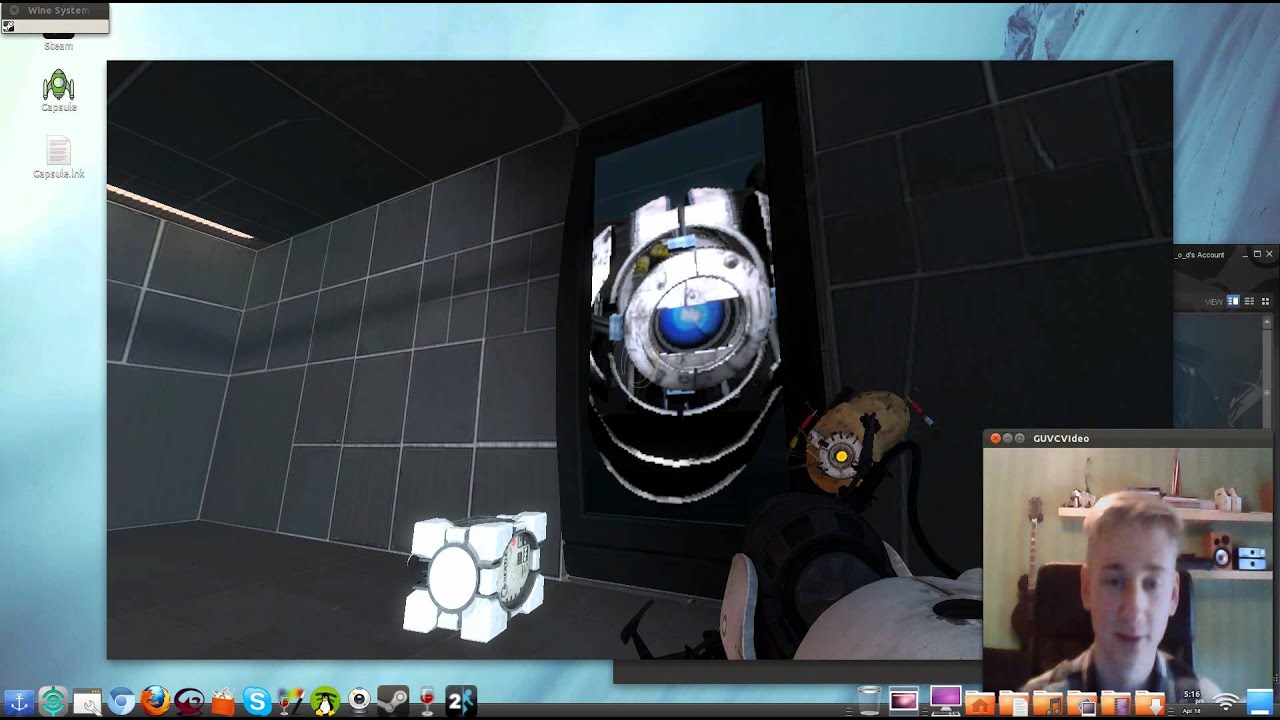This screenshot has height=720, width=1280.
Task: Minimize the Steam window
Action: click(x=1245, y=254)
